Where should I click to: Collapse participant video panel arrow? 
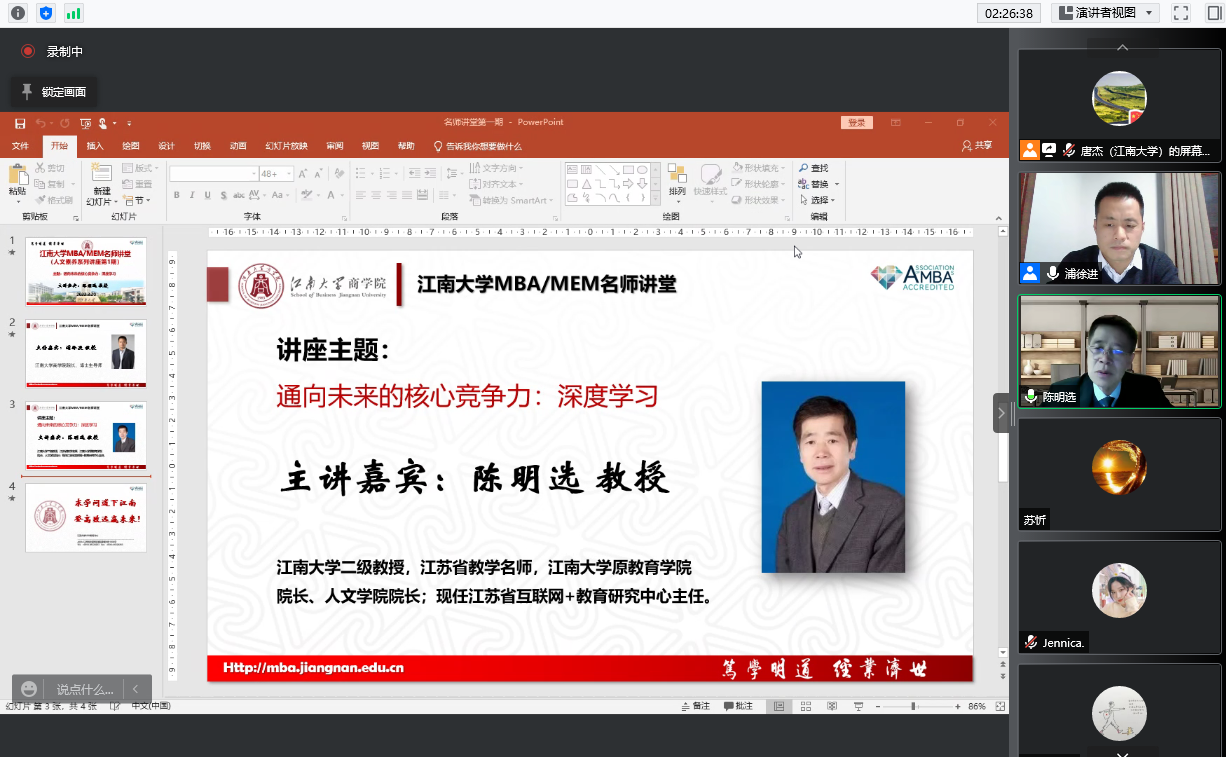click(x=1001, y=412)
